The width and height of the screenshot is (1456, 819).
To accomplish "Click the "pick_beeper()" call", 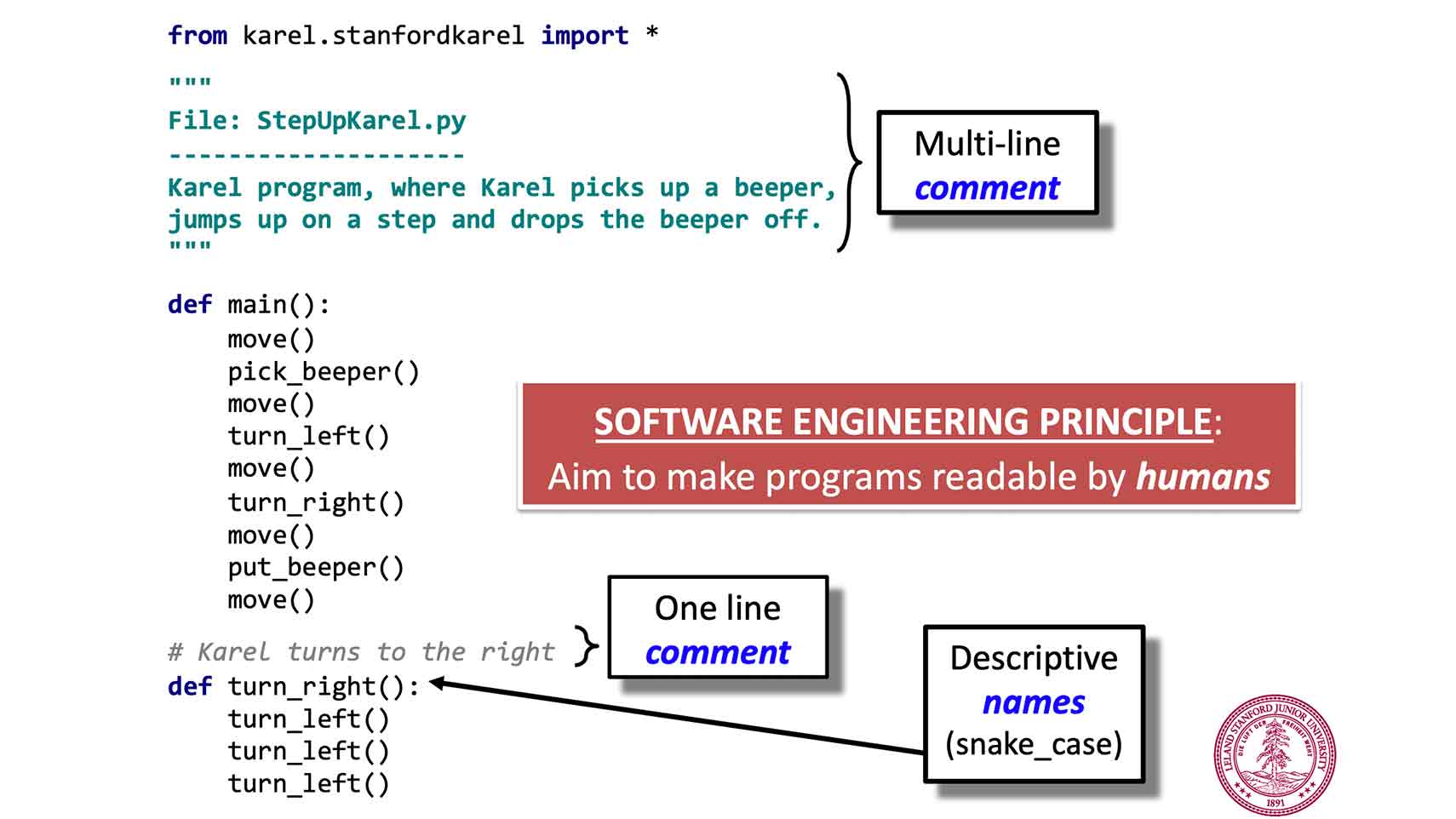I will pyautogui.click(x=324, y=372).
